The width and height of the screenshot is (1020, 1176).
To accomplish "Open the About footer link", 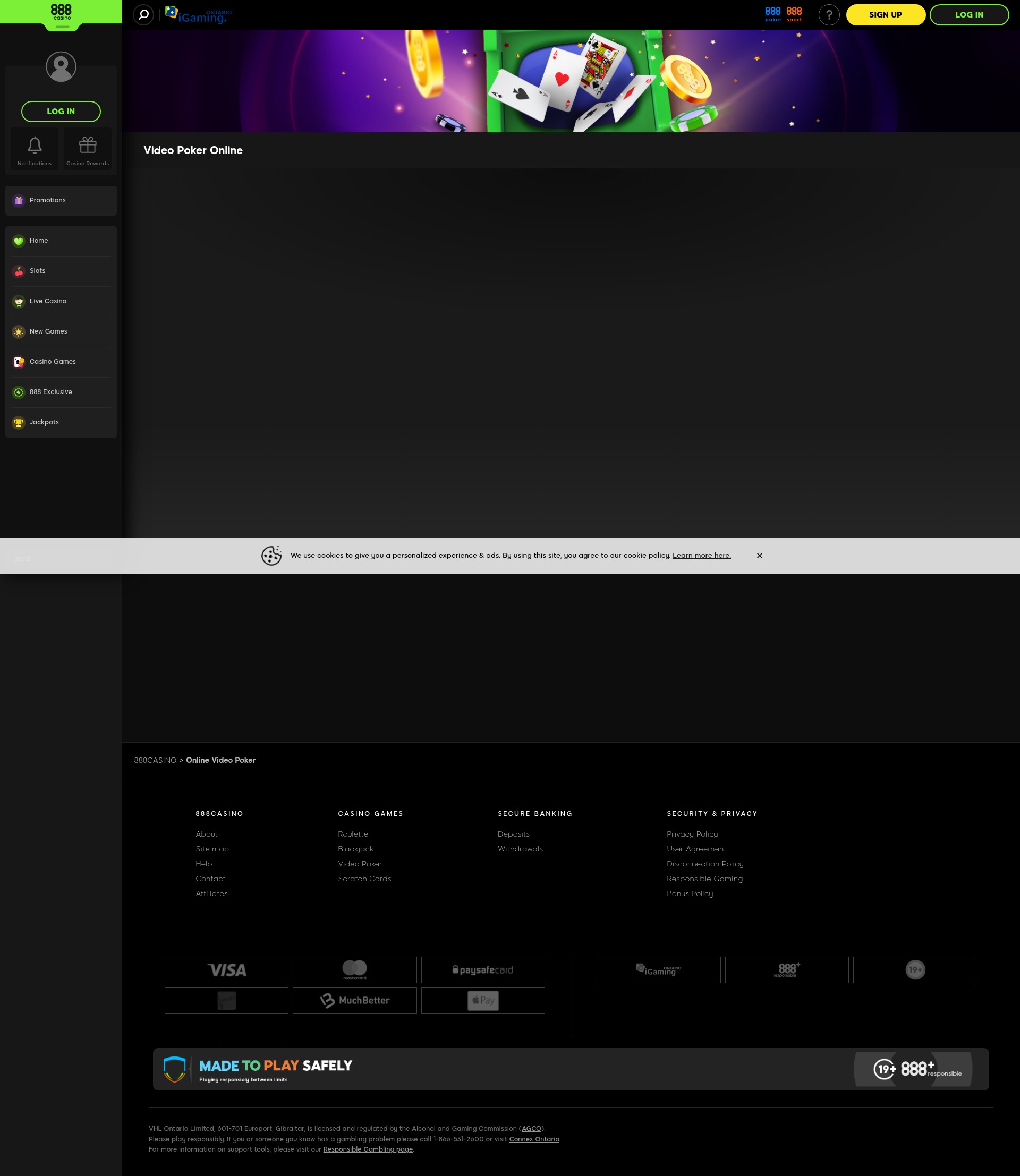I will [207, 834].
